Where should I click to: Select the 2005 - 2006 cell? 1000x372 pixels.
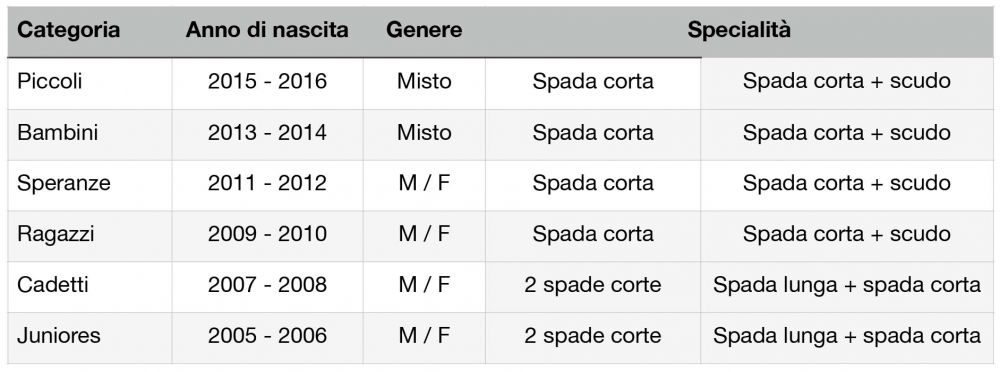coord(267,336)
